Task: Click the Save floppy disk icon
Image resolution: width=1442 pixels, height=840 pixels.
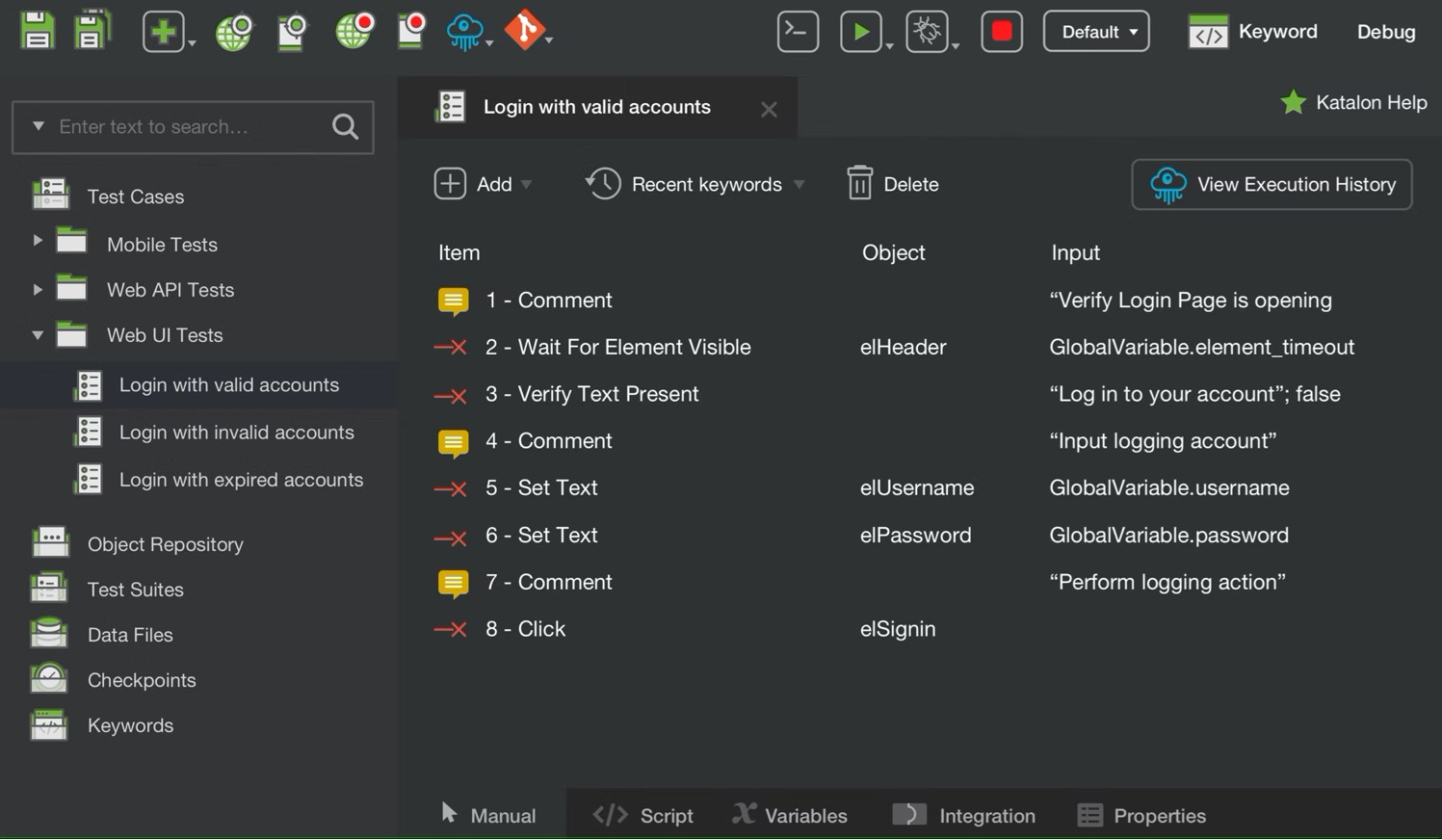Action: click(x=37, y=31)
